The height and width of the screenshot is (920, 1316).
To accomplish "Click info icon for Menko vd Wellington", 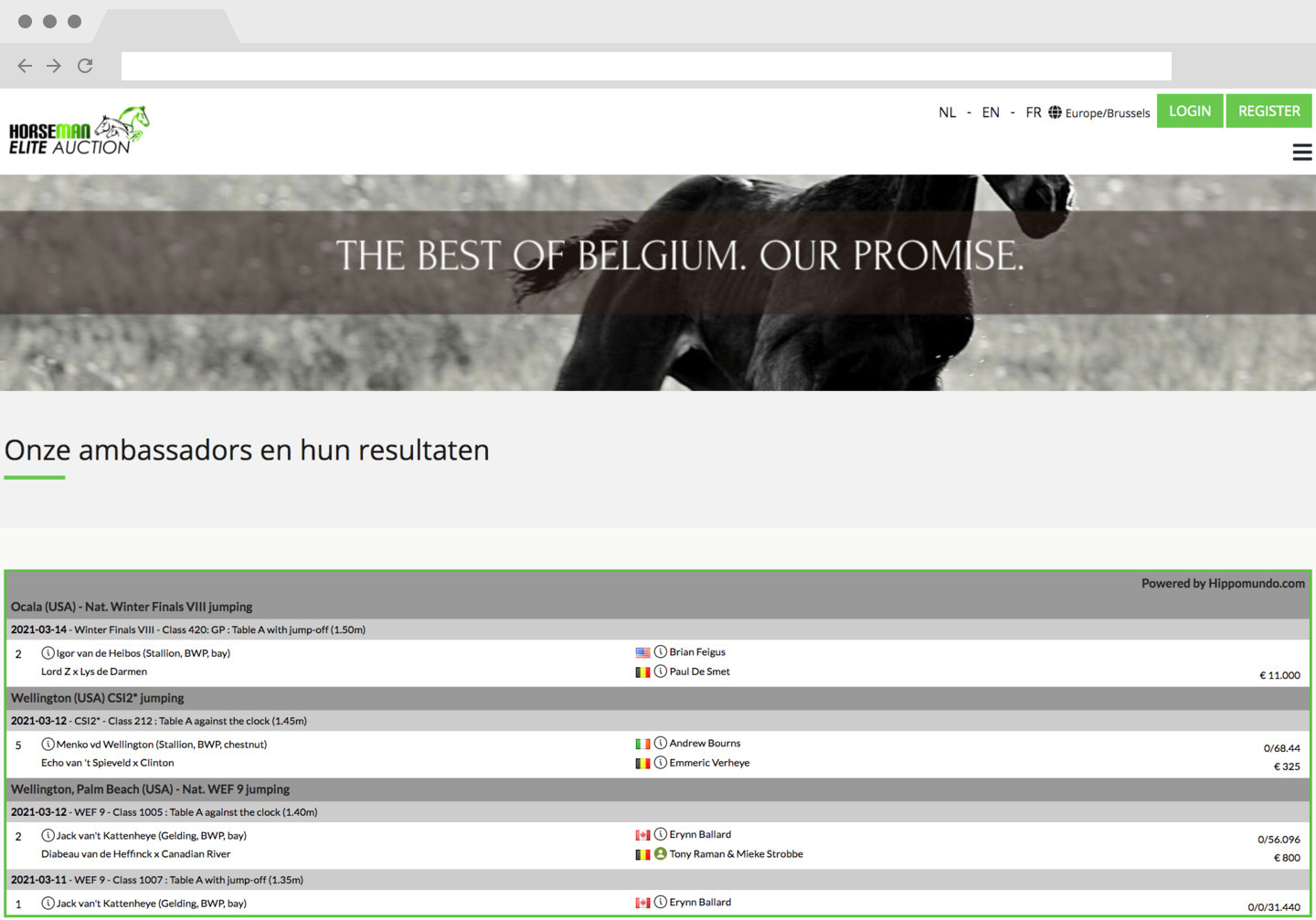I will (x=48, y=744).
